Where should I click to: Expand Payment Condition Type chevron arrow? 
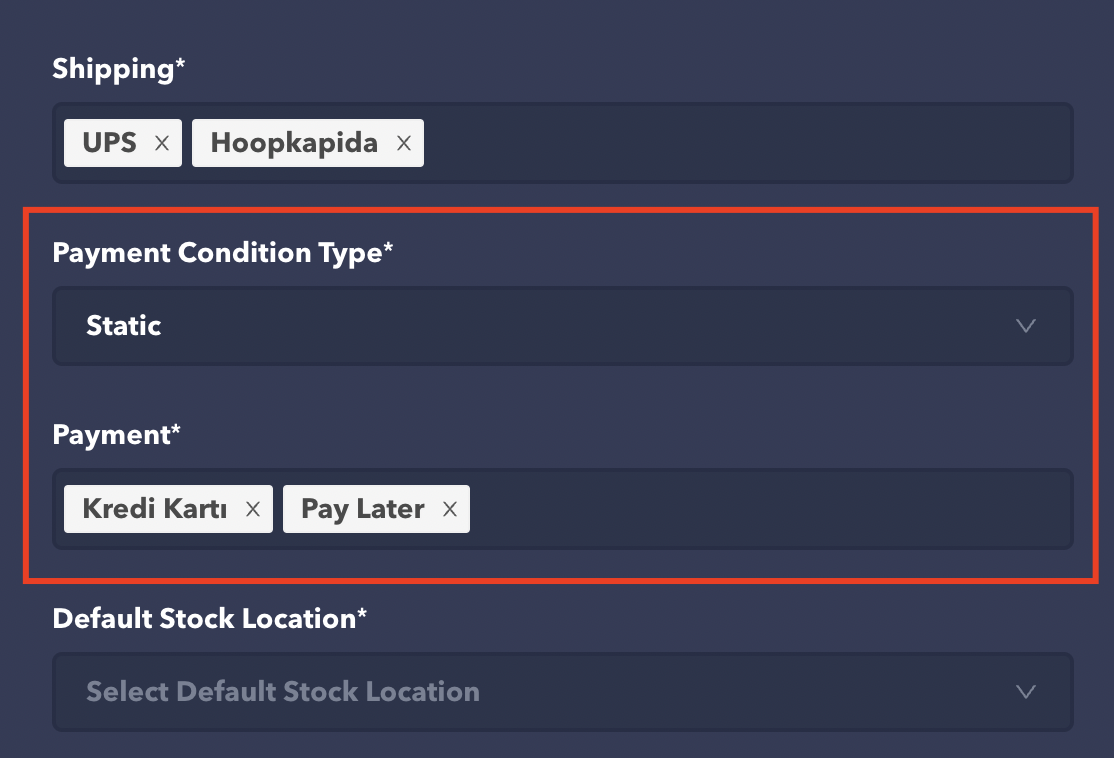coord(1025,326)
